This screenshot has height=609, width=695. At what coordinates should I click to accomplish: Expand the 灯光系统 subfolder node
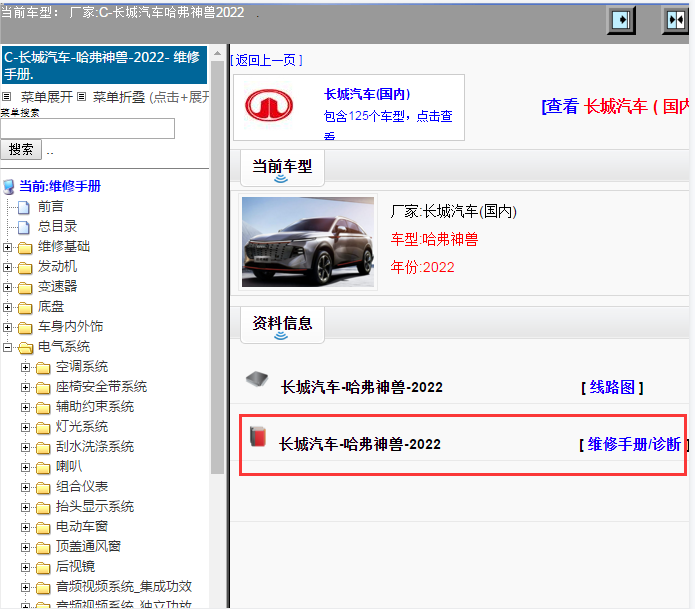pyautogui.click(x=25, y=427)
